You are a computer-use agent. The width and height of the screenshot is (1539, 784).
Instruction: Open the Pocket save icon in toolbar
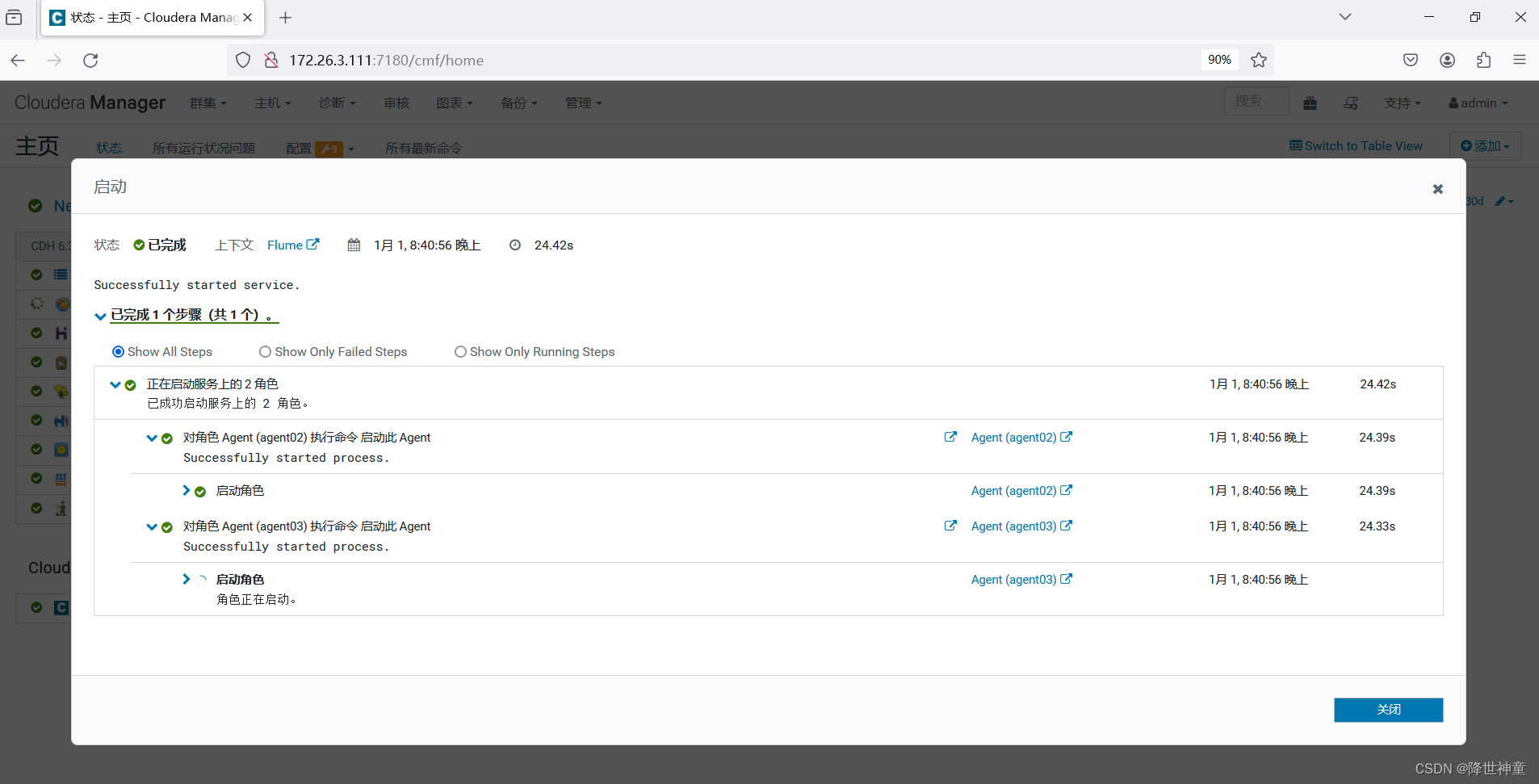pyautogui.click(x=1411, y=60)
